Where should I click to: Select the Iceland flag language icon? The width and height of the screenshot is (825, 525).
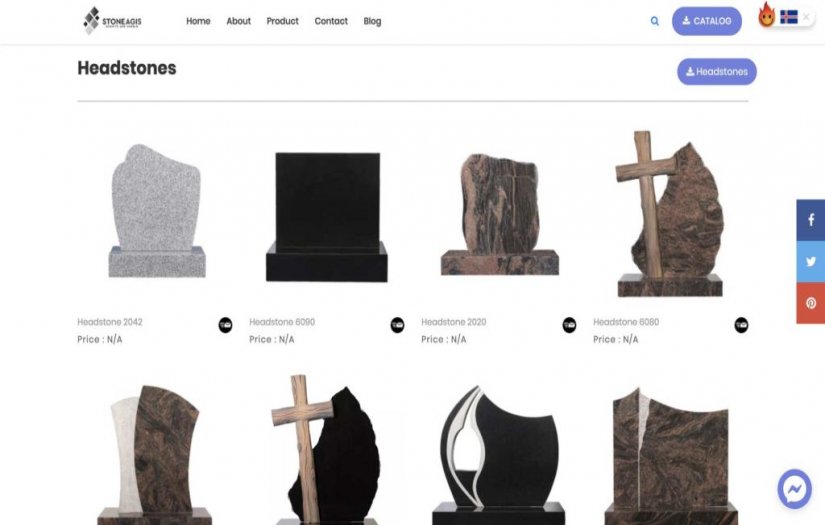tap(789, 17)
